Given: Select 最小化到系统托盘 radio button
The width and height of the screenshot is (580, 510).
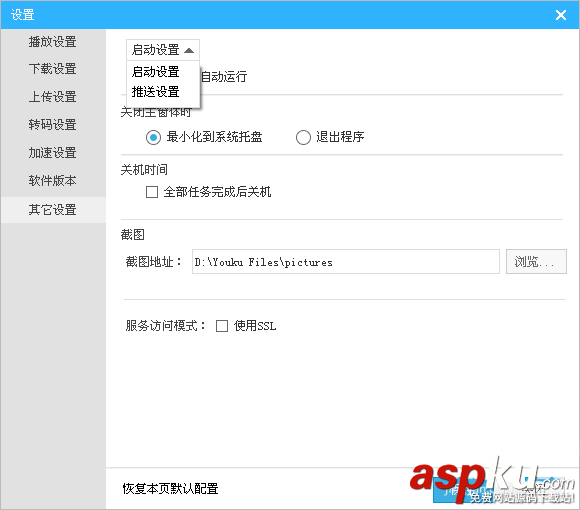Looking at the screenshot, I should 153,137.
